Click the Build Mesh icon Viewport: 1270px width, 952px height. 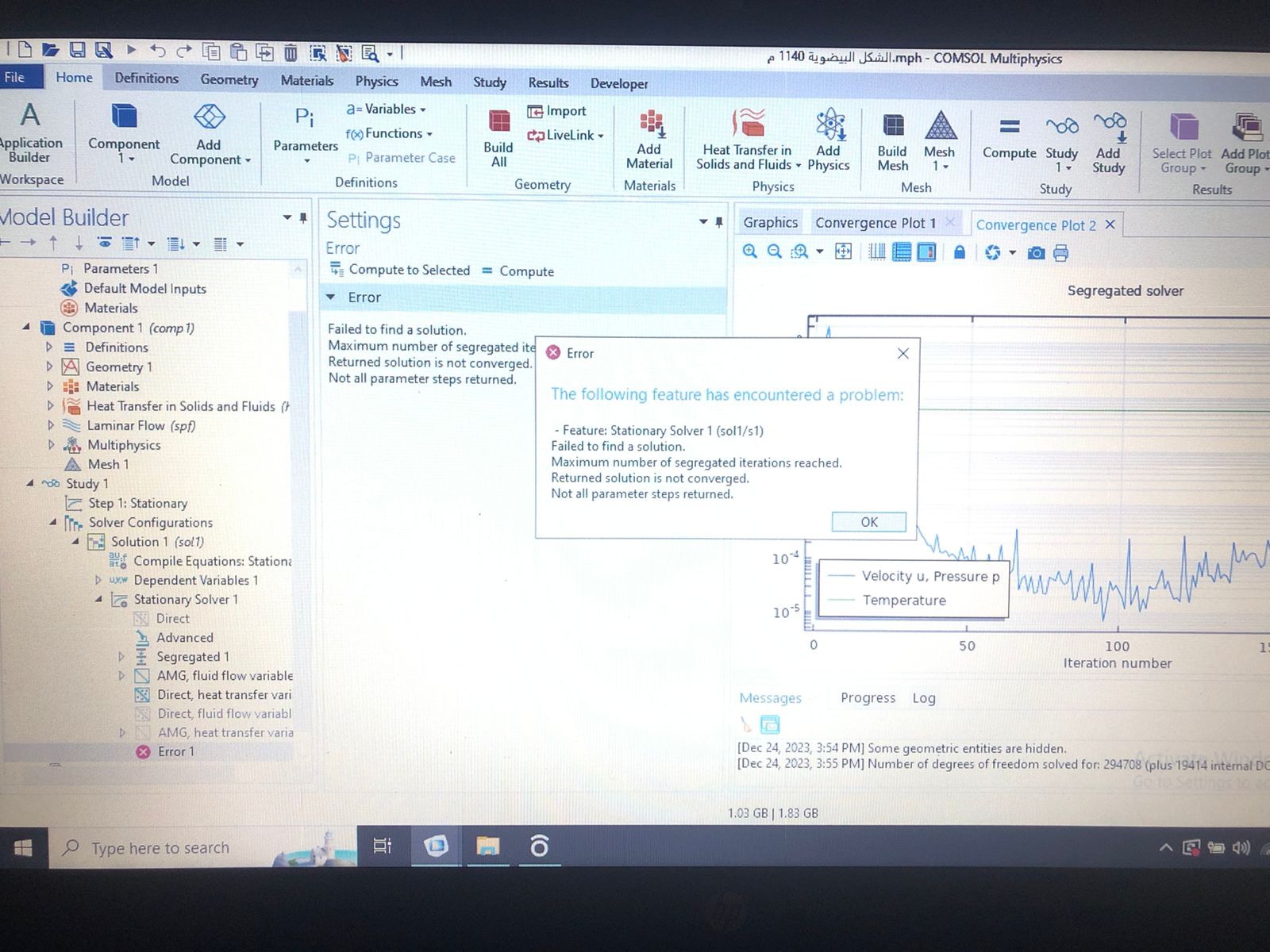[892, 127]
